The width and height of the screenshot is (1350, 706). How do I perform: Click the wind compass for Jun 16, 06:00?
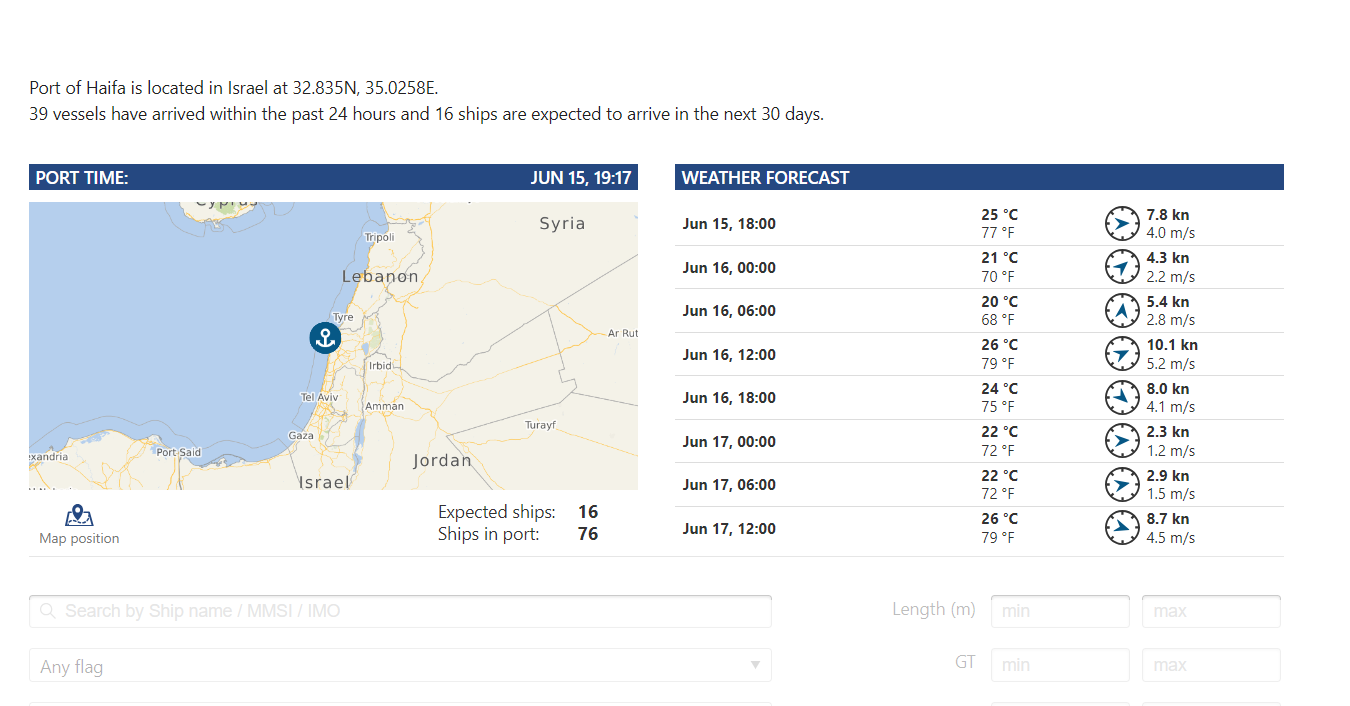1122,311
